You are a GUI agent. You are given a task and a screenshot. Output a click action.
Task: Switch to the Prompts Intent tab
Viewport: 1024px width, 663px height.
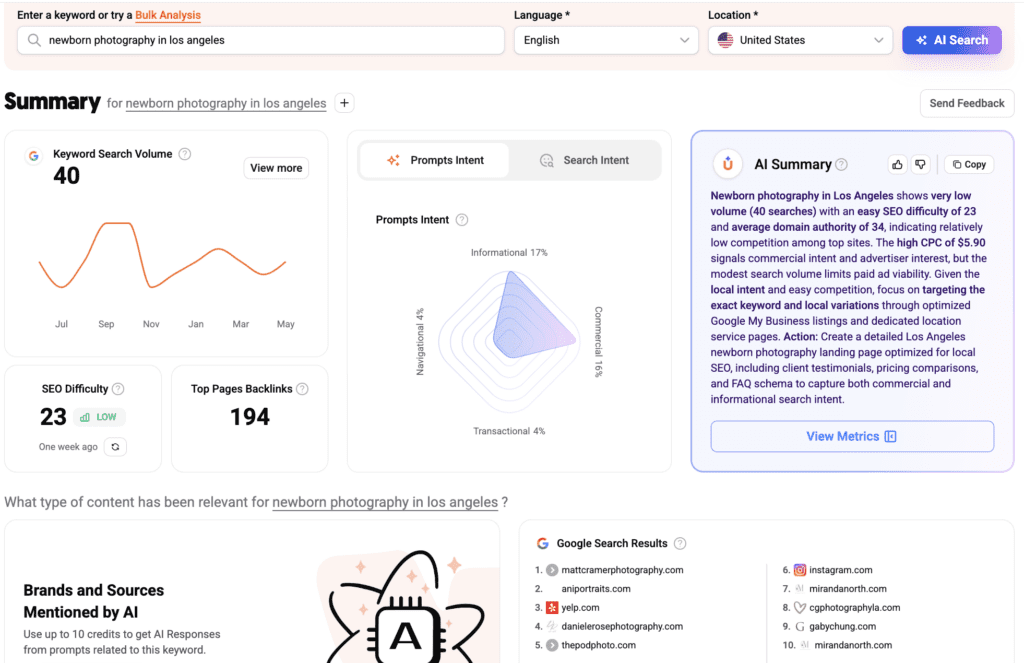coord(435,161)
